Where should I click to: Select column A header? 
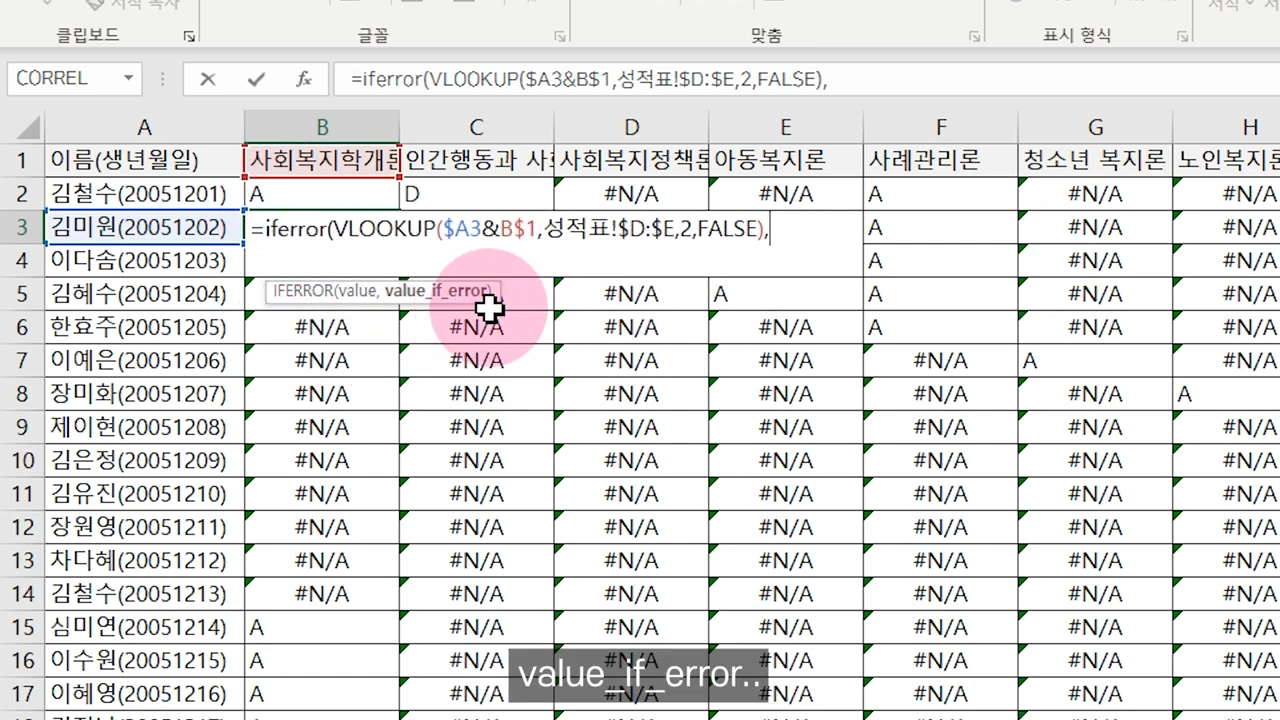point(145,127)
